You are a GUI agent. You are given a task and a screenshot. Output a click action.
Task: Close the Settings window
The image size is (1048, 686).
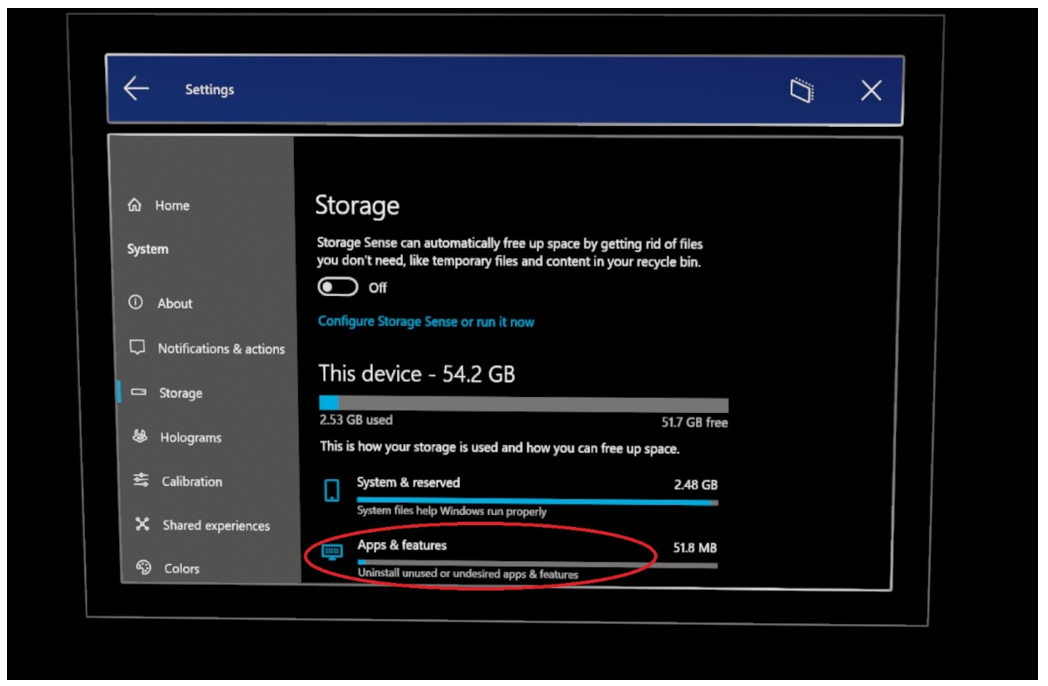(x=871, y=90)
